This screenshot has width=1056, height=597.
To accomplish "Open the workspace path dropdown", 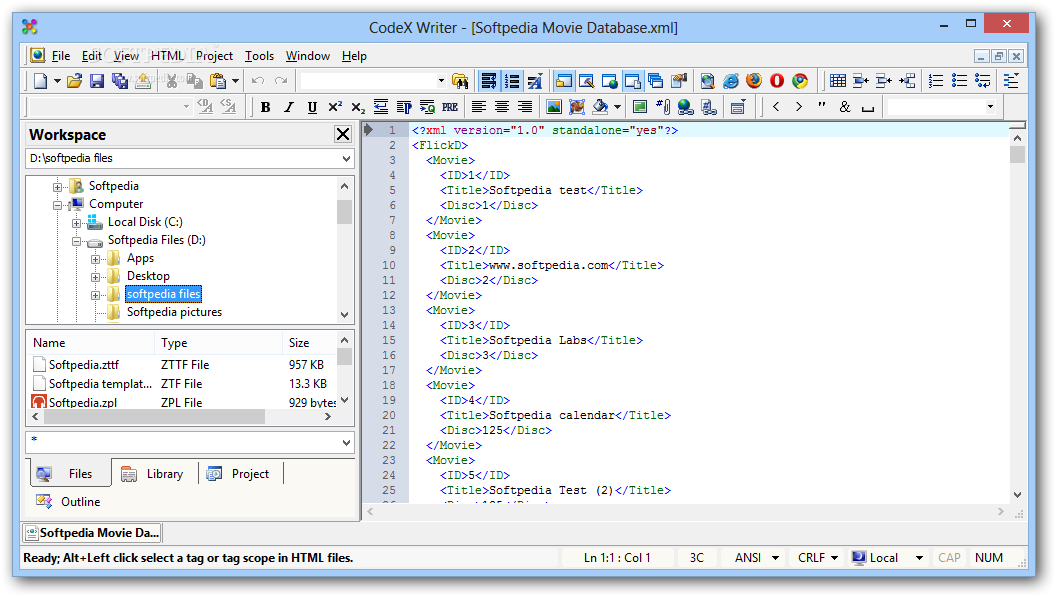I will pos(346,159).
